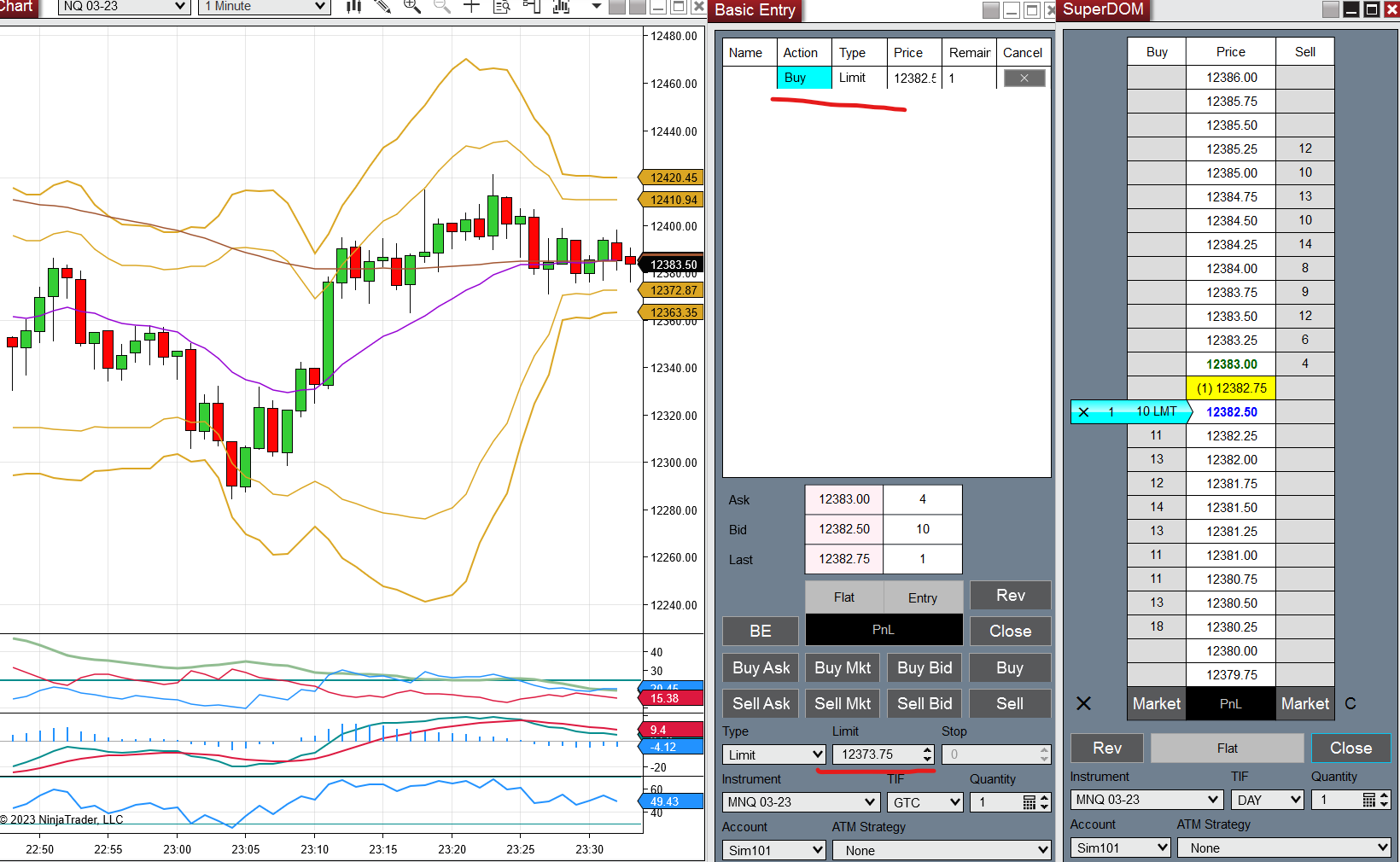Open the chart bar style selector icon
Screen dimensions: 1400x862
353,6
